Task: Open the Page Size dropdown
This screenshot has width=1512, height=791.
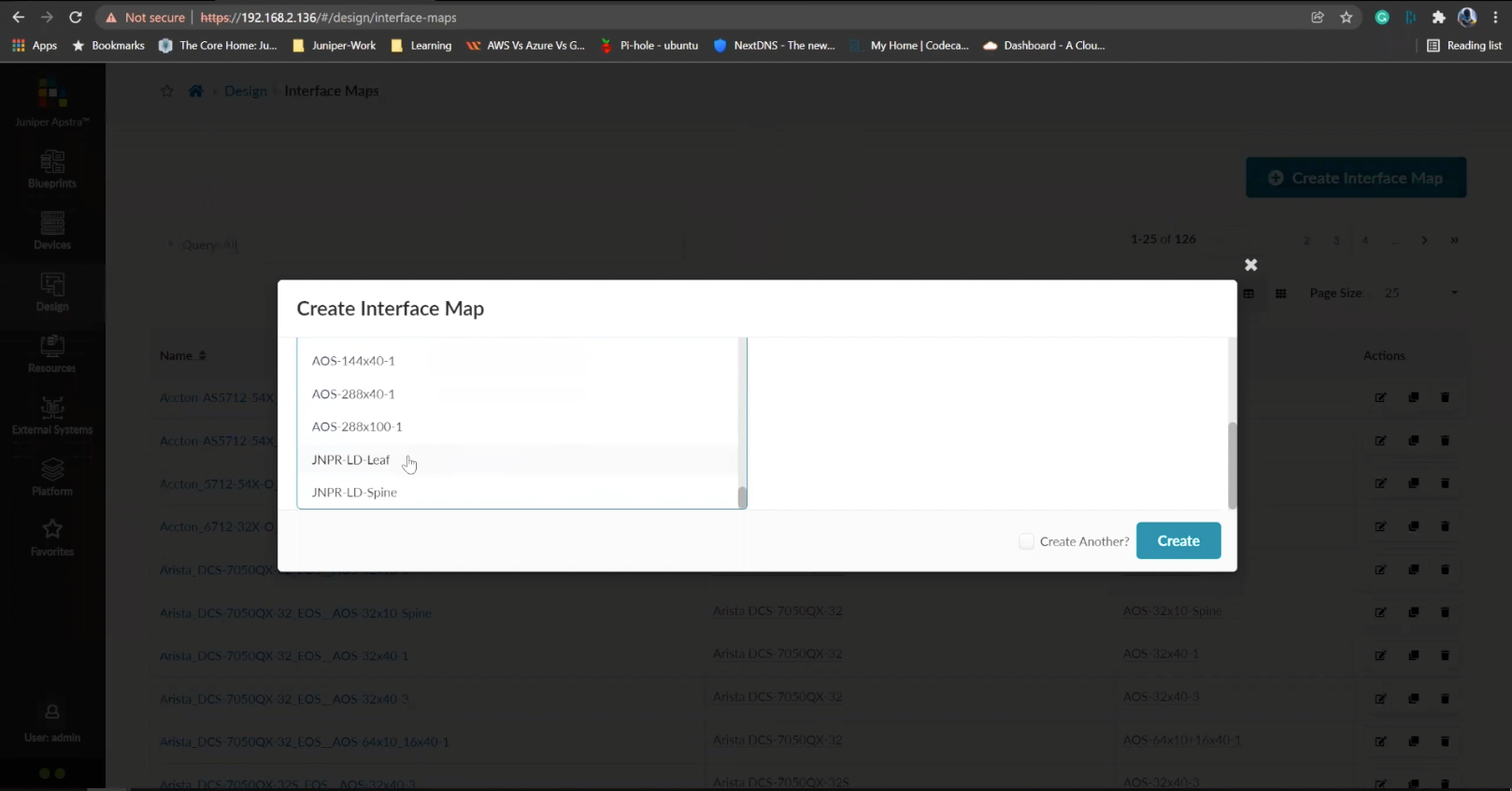Action: tap(1420, 294)
